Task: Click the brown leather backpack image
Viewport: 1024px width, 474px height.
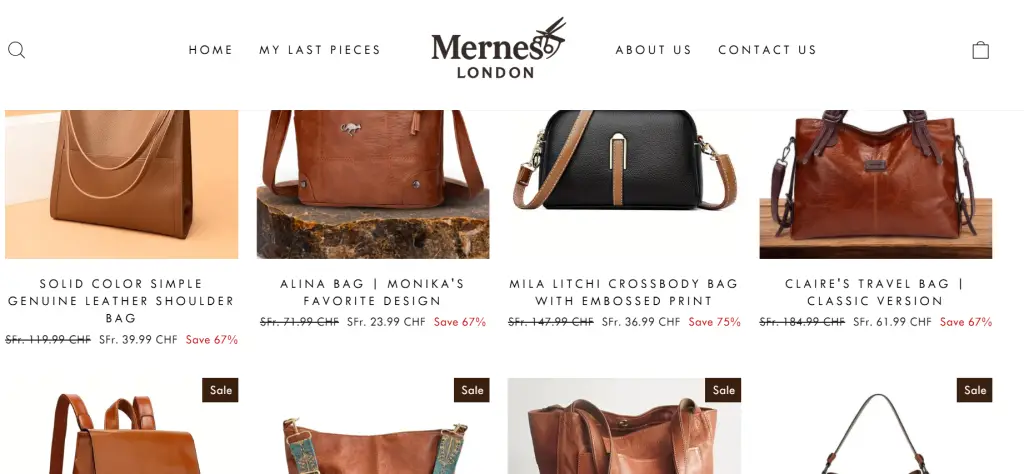Action: pyautogui.click(x=121, y=426)
